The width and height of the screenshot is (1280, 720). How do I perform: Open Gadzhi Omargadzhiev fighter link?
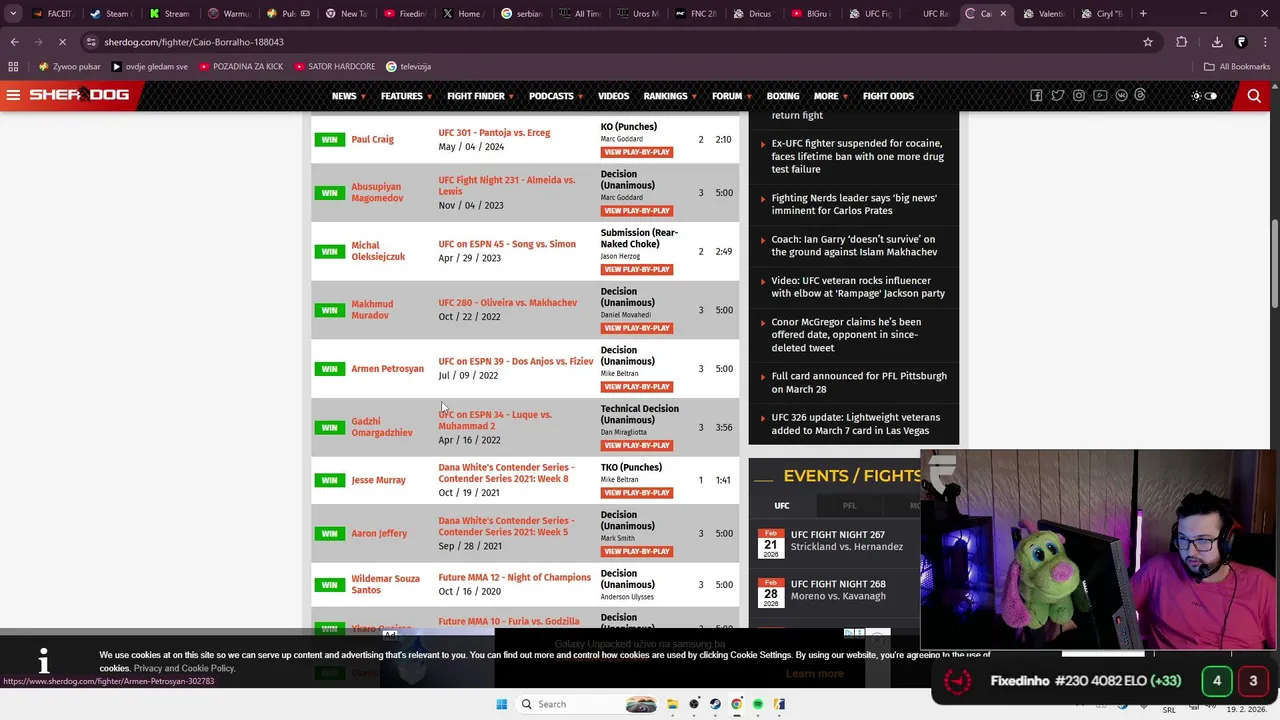click(x=382, y=427)
